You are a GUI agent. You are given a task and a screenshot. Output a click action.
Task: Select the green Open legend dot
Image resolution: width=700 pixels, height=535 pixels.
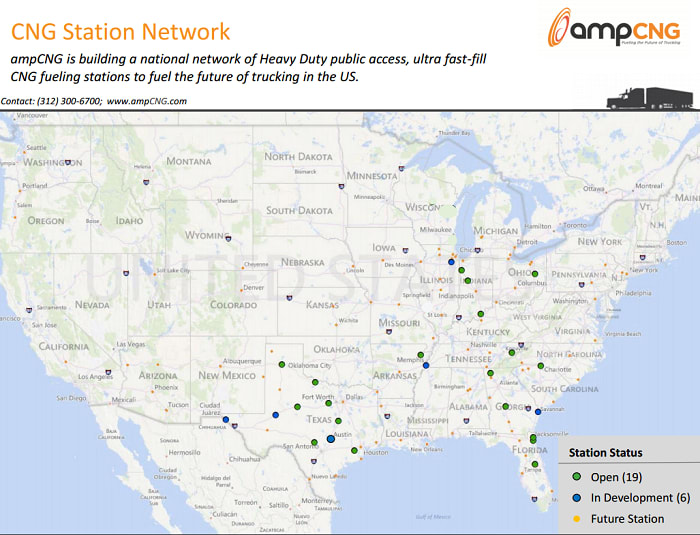click(x=576, y=476)
